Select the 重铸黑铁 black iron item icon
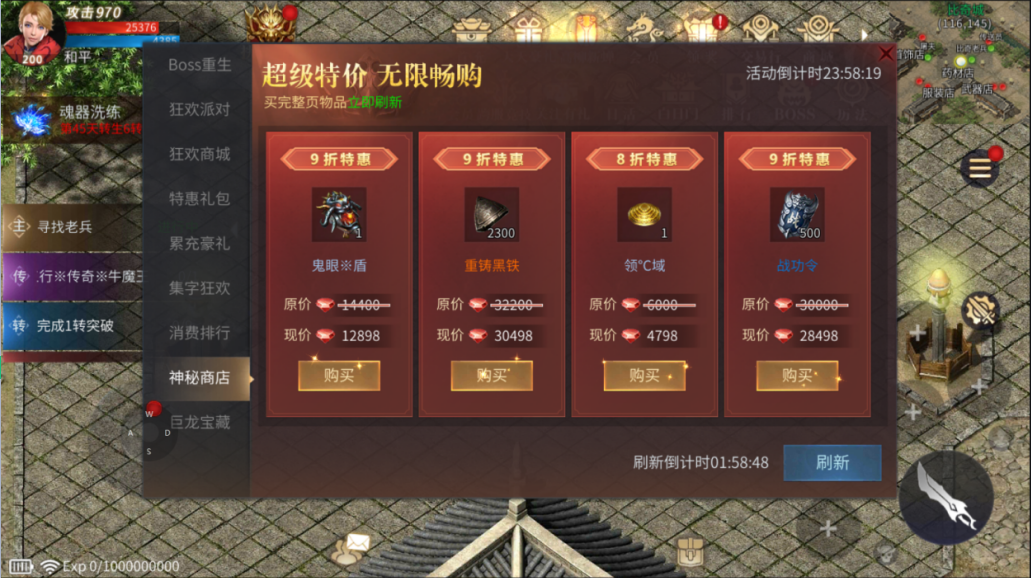1031x578 pixels. [492, 214]
